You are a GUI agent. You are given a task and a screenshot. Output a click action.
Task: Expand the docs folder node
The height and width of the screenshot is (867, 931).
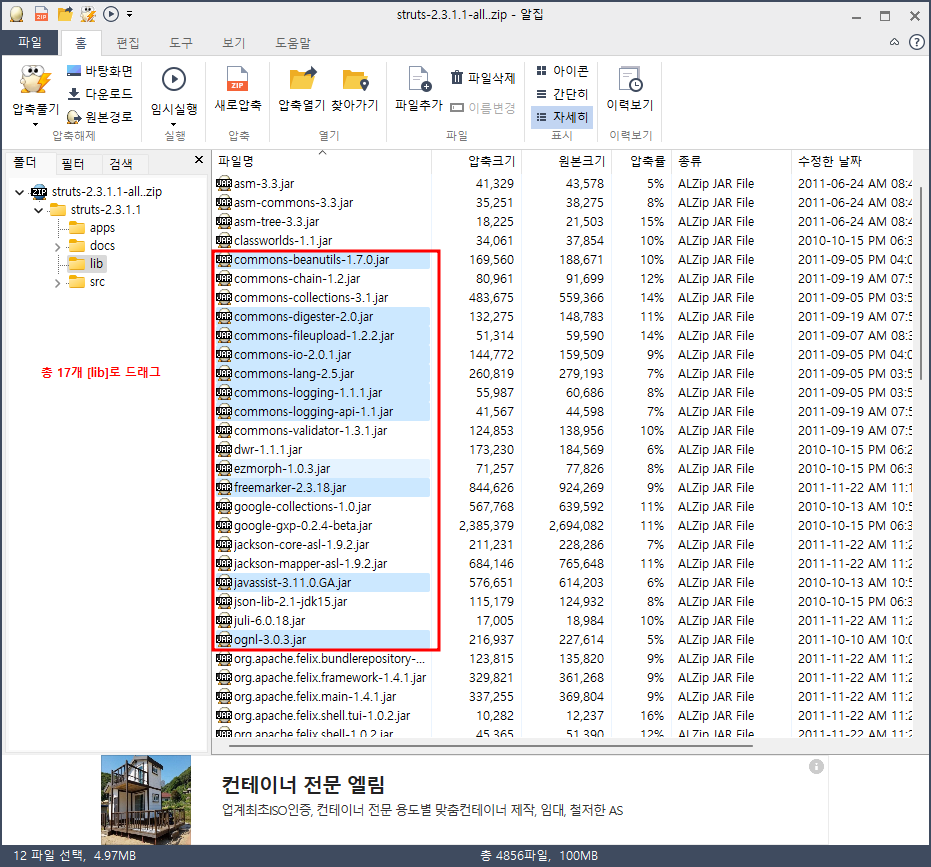pyautogui.click(x=58, y=246)
